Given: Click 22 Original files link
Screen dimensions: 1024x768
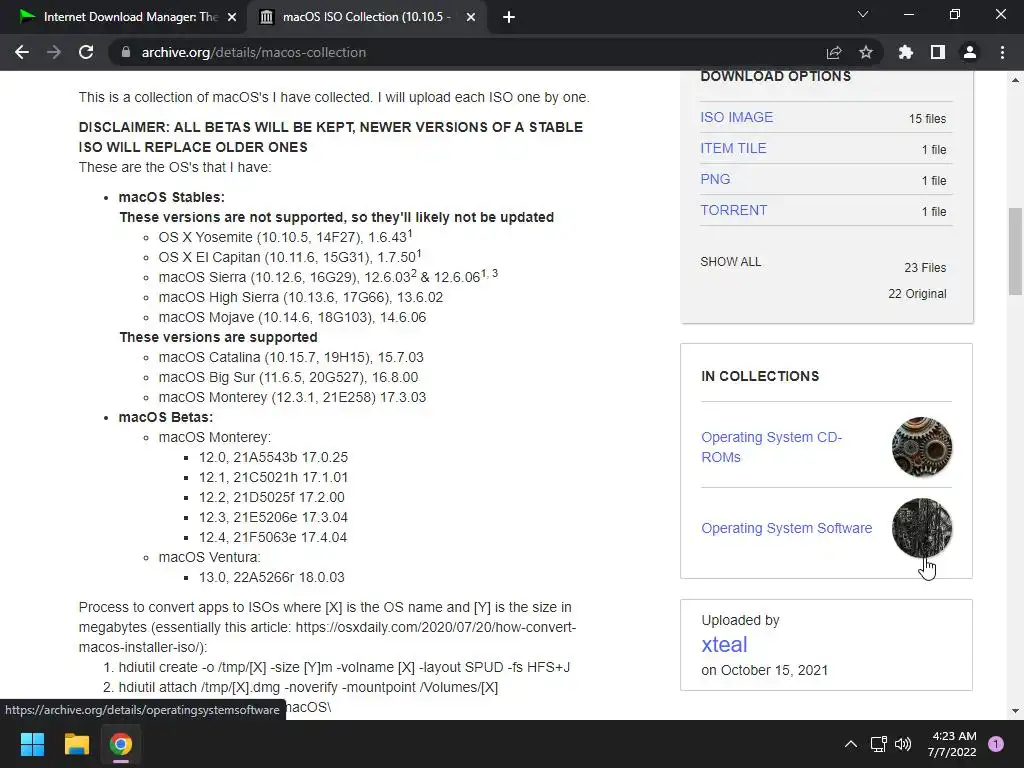Looking at the screenshot, I should click(917, 294).
